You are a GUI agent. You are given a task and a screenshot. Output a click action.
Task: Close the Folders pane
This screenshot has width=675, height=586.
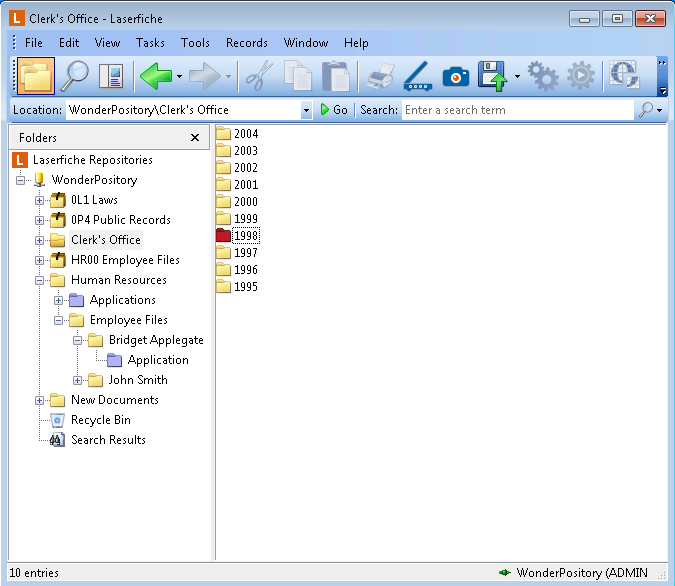click(x=195, y=137)
